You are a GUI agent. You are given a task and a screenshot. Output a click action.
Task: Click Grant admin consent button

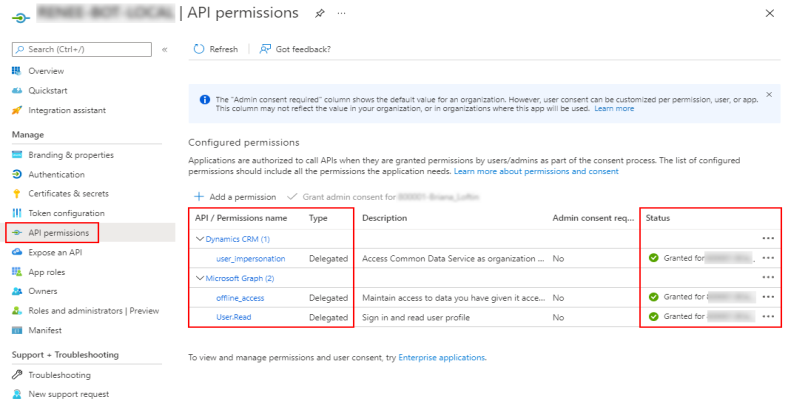(x=383, y=196)
